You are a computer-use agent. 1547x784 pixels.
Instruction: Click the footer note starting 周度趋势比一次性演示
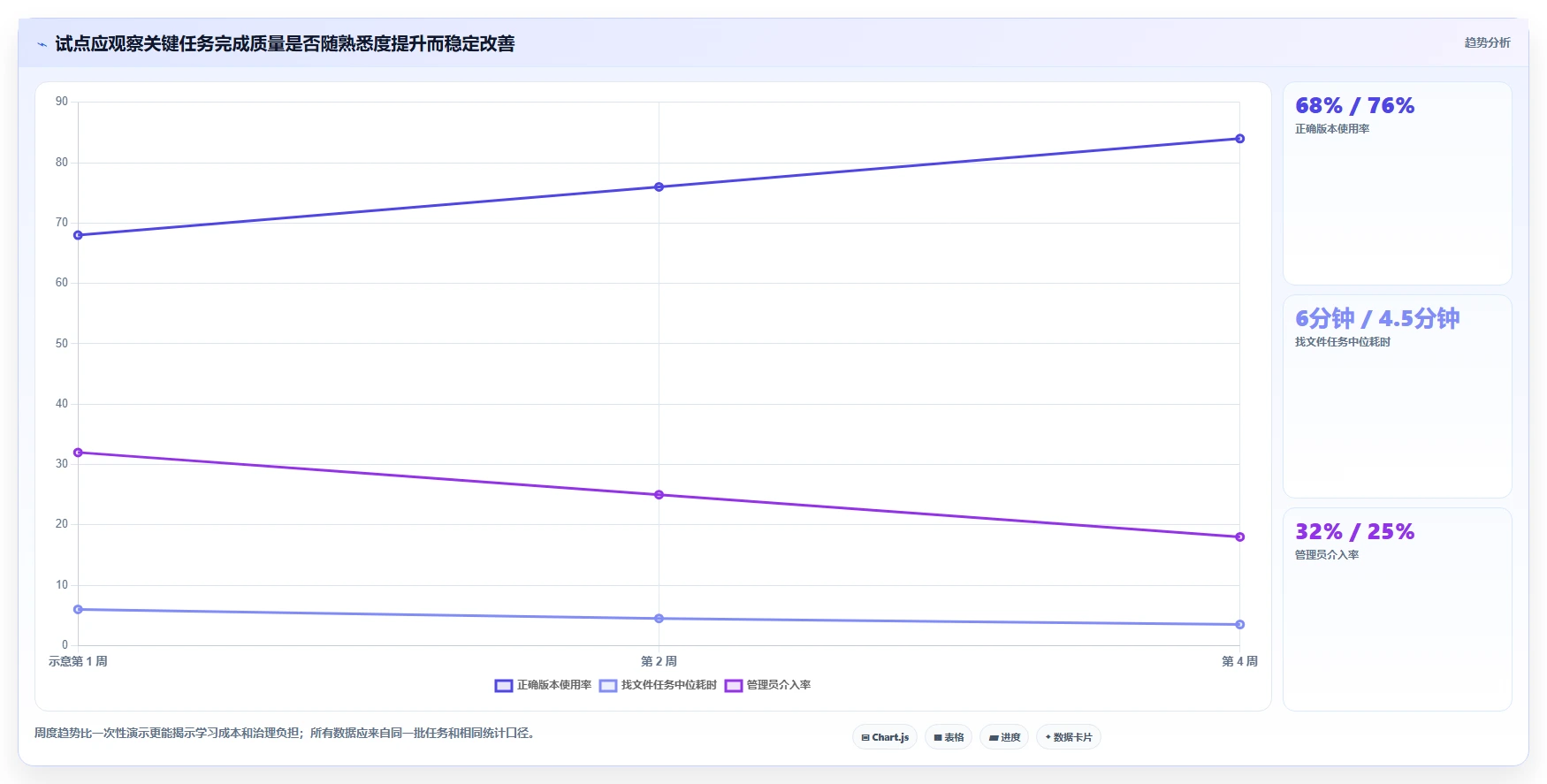[285, 733]
